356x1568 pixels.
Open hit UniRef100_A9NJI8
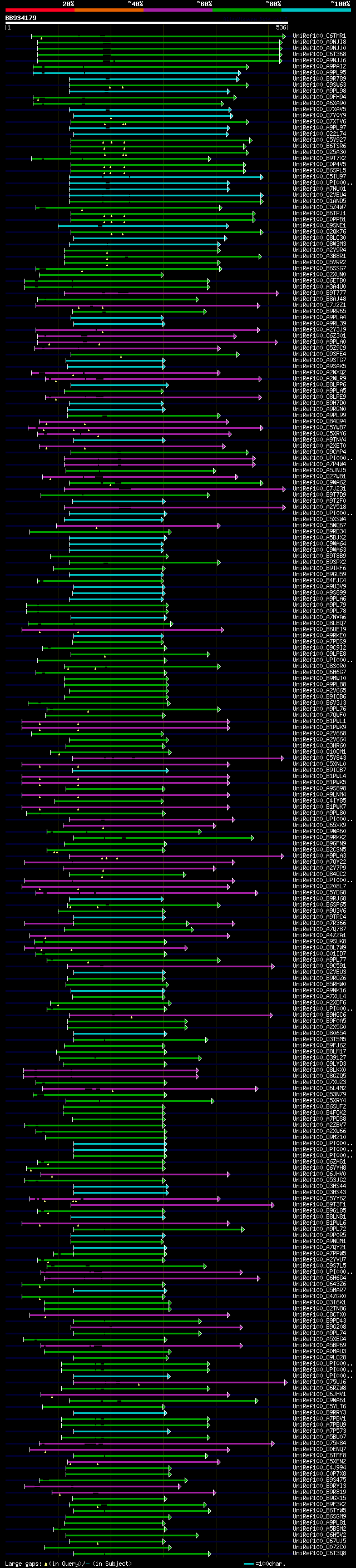coord(319,42)
